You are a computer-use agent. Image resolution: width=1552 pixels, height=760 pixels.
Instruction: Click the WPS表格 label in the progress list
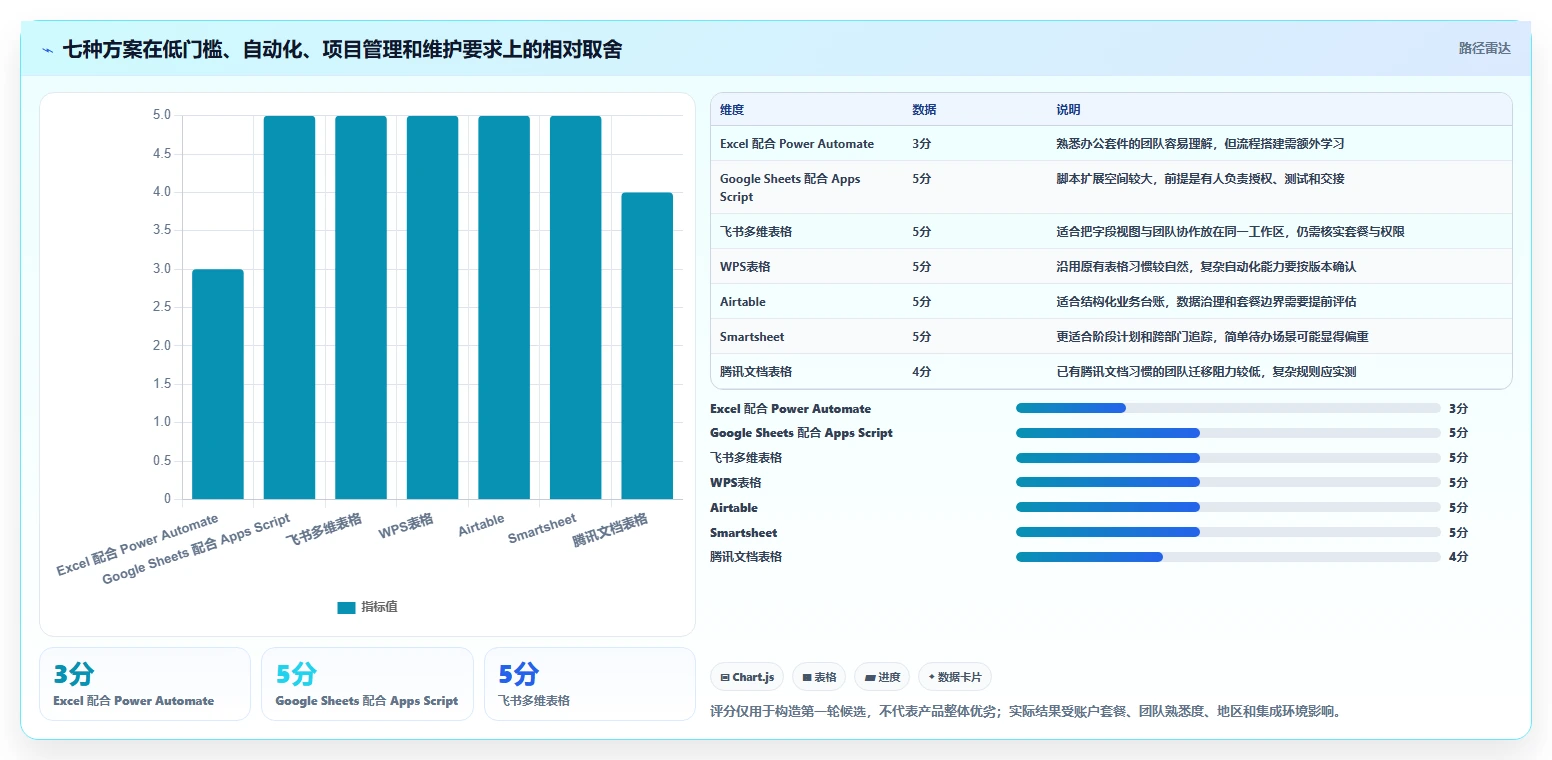pyautogui.click(x=736, y=483)
